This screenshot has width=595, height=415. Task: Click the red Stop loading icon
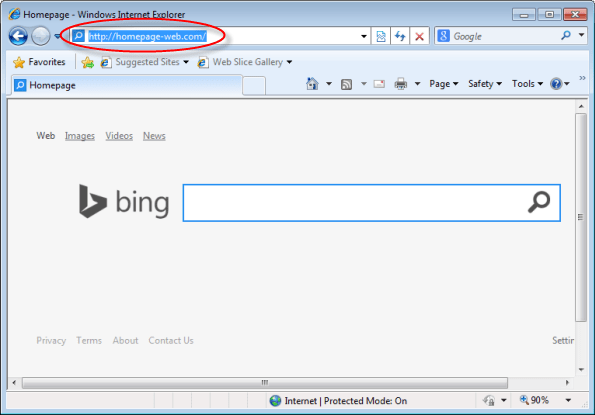tap(419, 36)
